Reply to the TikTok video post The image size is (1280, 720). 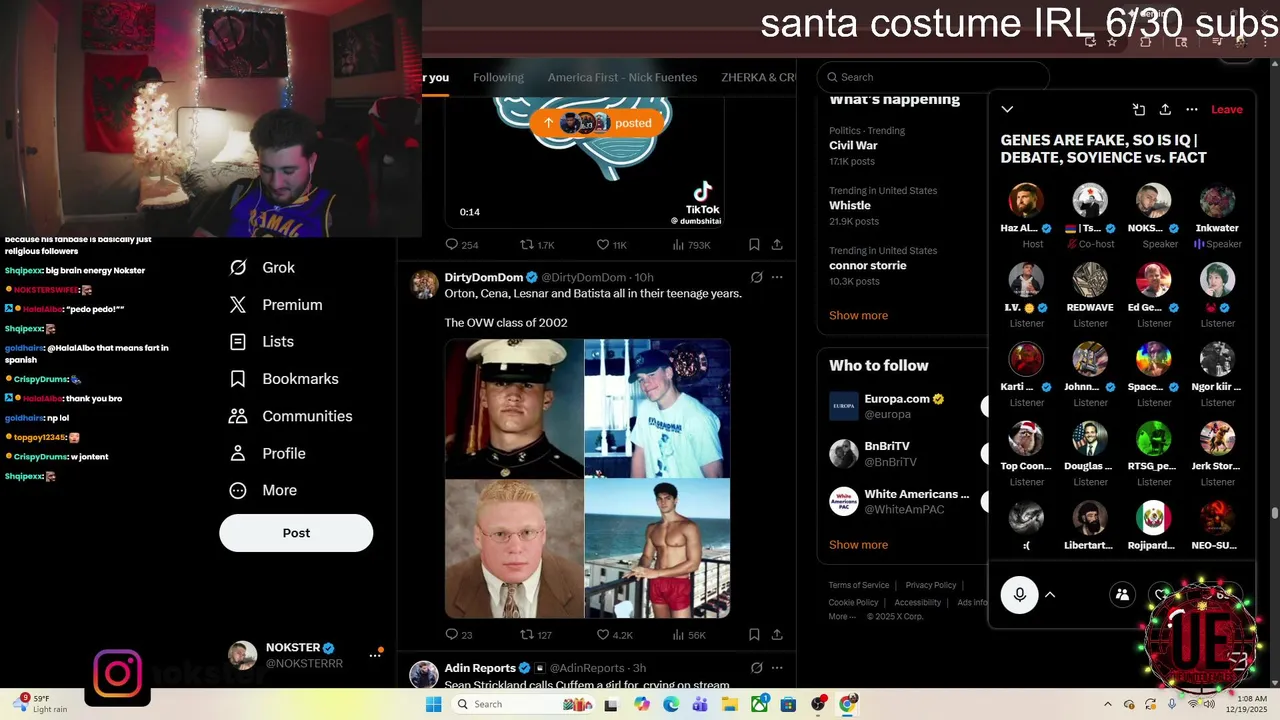pyautogui.click(x=461, y=245)
